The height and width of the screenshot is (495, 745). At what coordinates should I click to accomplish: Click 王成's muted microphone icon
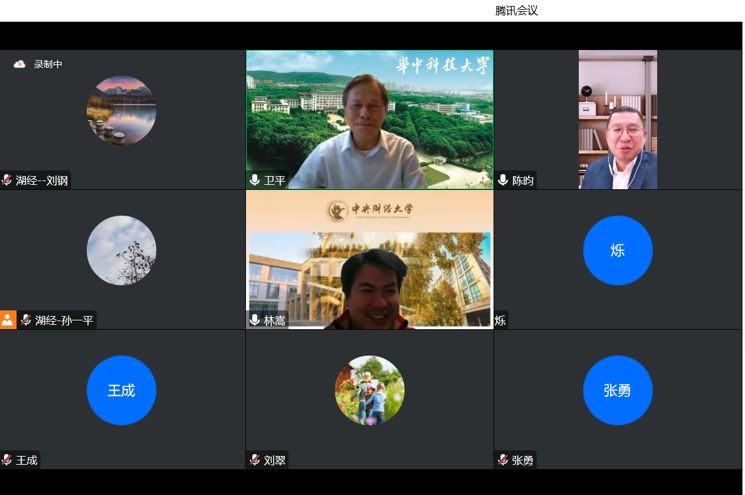[x=7, y=460]
